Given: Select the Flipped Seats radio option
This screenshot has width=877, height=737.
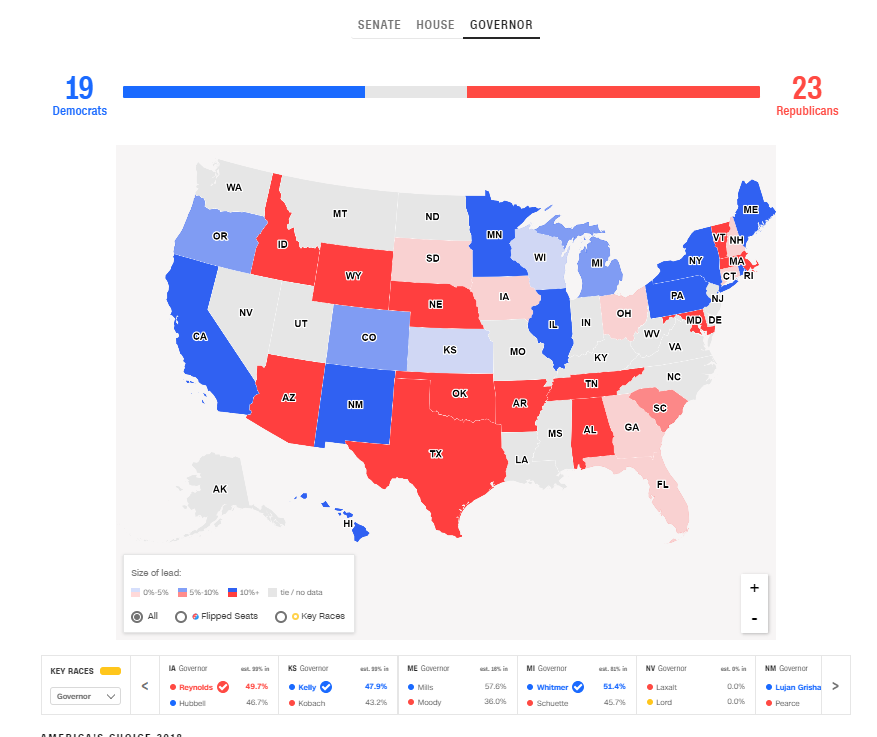Looking at the screenshot, I should click(181, 616).
